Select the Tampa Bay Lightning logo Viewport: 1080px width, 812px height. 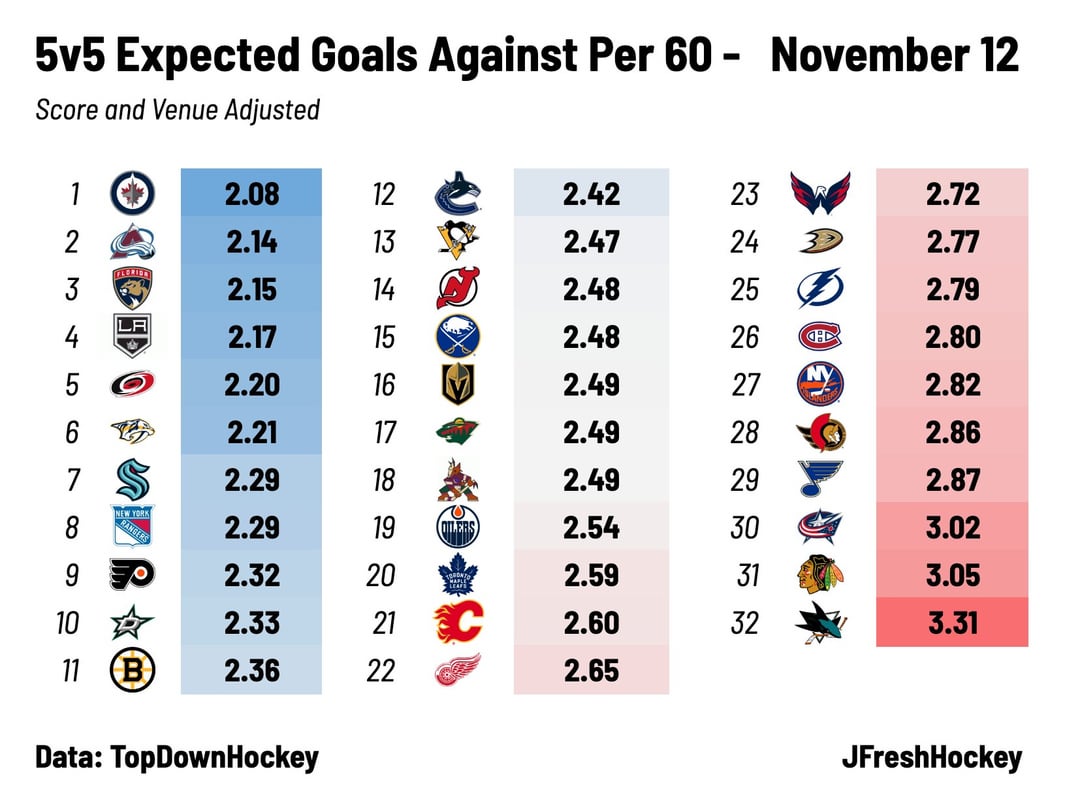pos(820,289)
